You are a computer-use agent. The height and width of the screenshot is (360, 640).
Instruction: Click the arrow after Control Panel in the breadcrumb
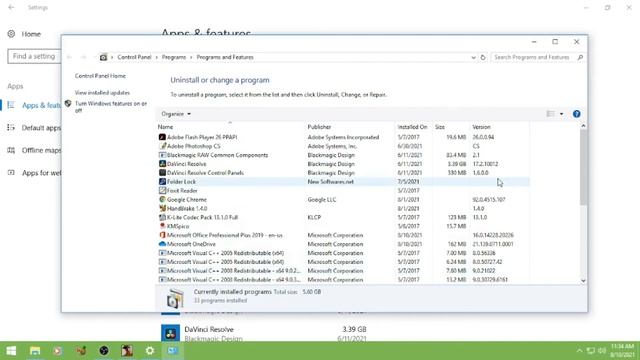tap(157, 58)
